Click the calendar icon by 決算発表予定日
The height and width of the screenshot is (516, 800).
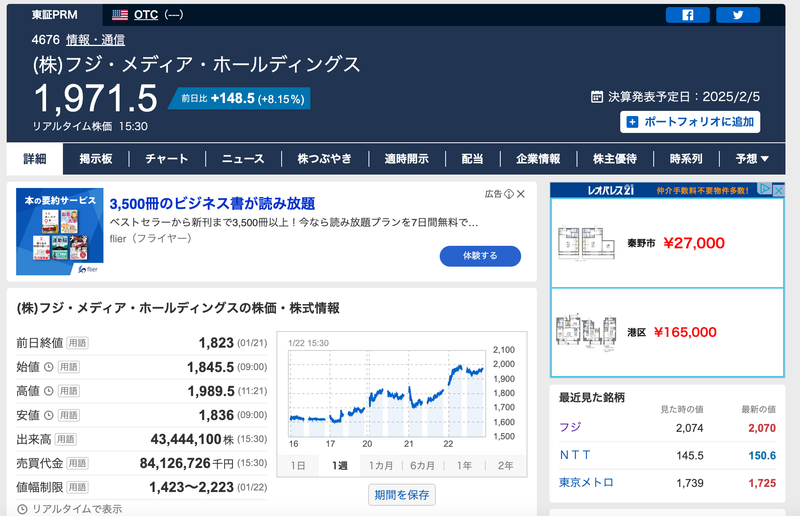(596, 96)
